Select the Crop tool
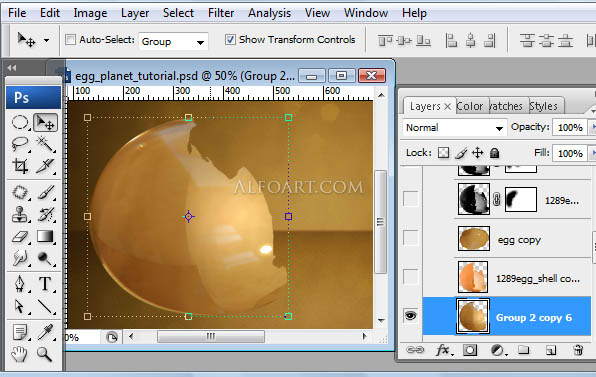This screenshot has height=377, width=596. pyautogui.click(x=20, y=166)
